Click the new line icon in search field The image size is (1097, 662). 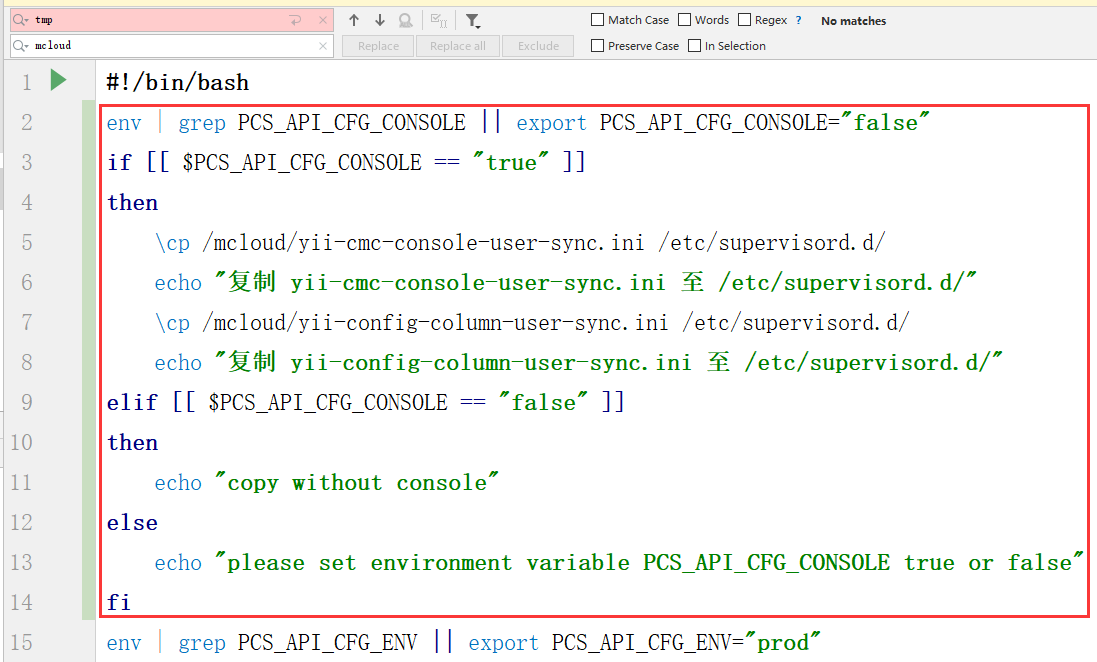[x=295, y=20]
